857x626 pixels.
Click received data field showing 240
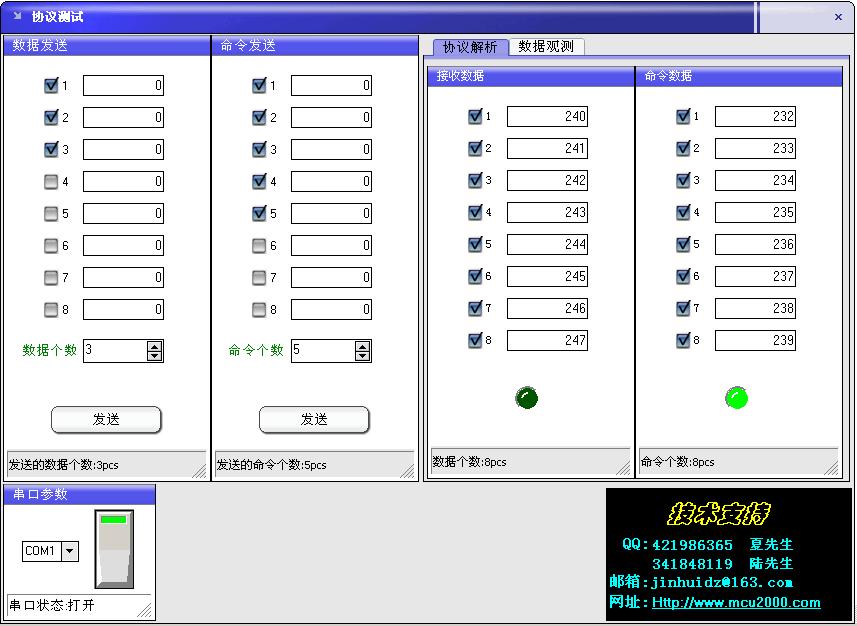tap(547, 116)
